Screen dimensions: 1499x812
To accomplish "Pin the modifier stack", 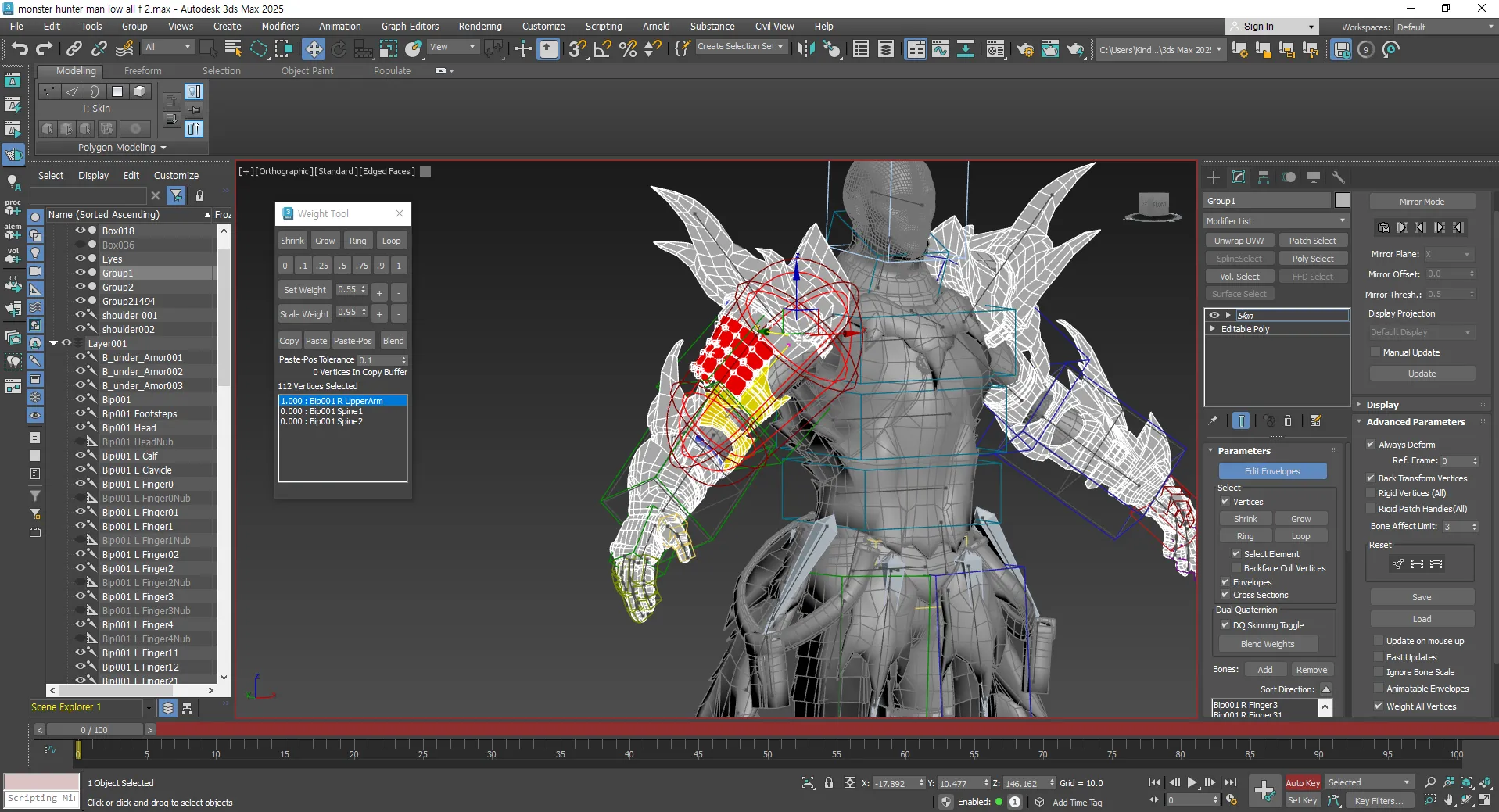I will (x=1214, y=420).
